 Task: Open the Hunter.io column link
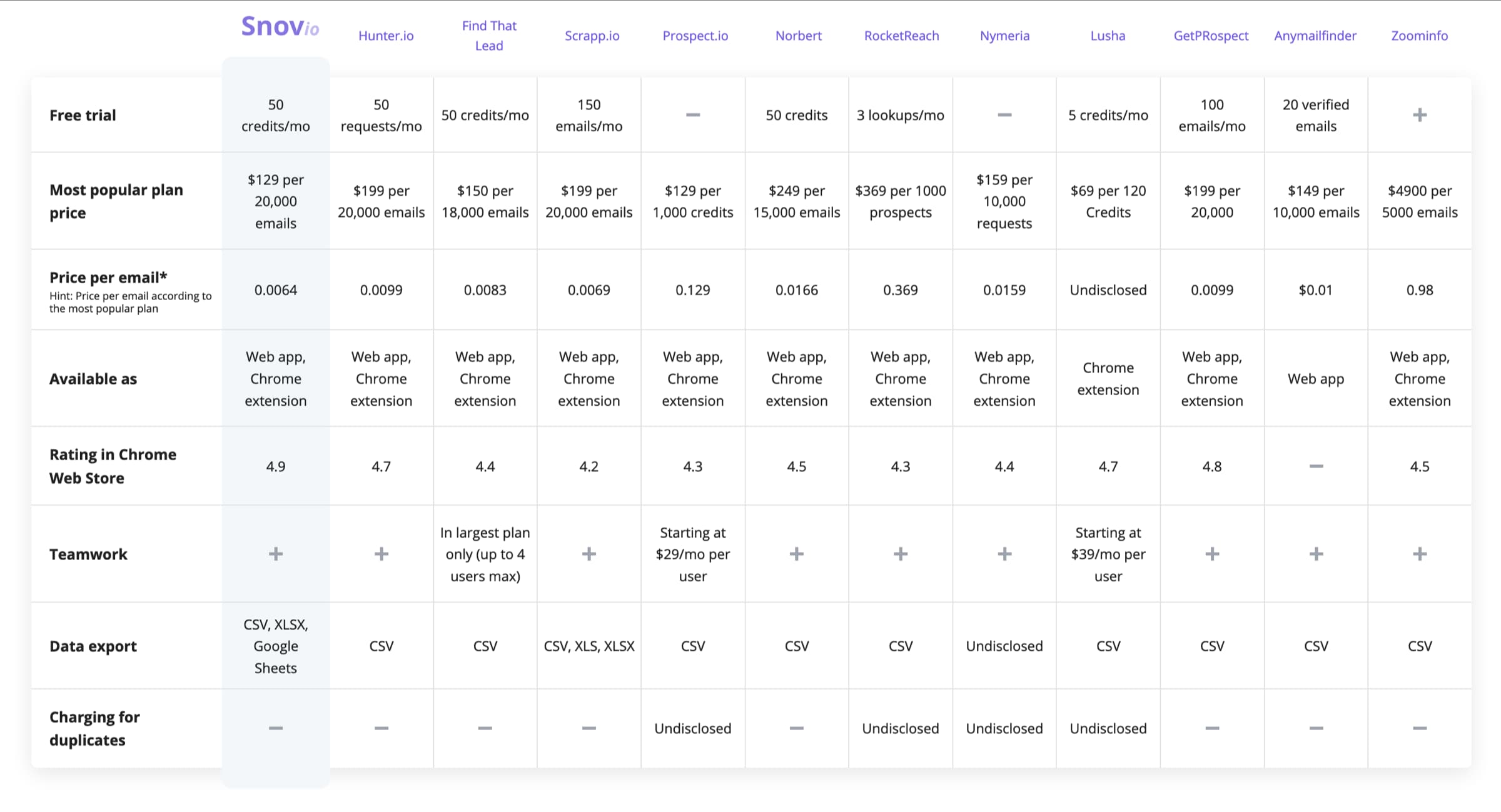386,36
